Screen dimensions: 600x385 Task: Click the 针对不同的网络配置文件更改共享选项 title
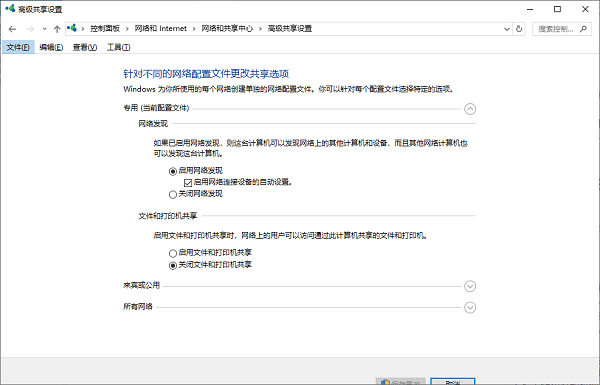[206, 73]
